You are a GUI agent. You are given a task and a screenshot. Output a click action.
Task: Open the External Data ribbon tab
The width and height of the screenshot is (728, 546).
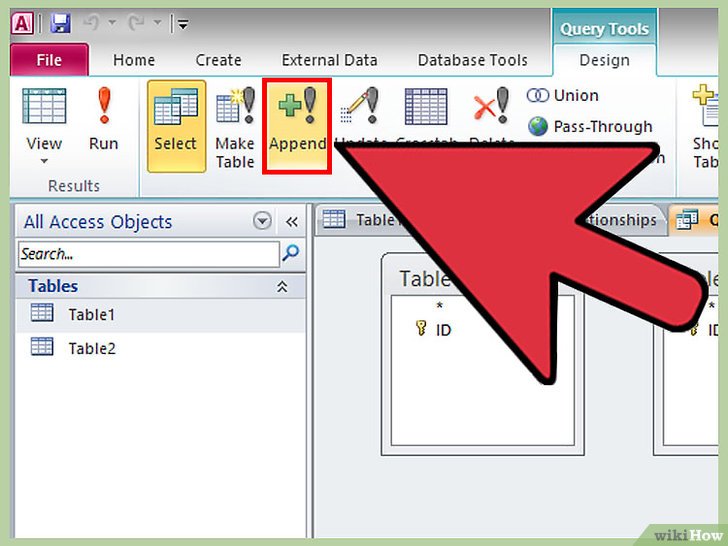click(x=329, y=60)
